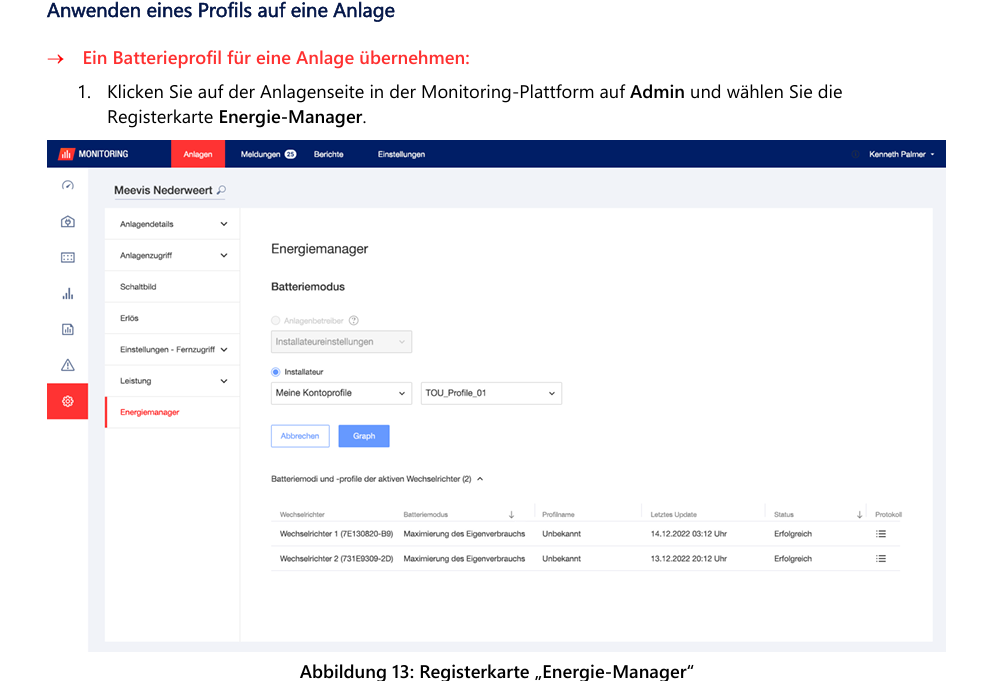Collapse the active inverter battery modes section
The height and width of the screenshot is (681, 988).
click(x=480, y=479)
